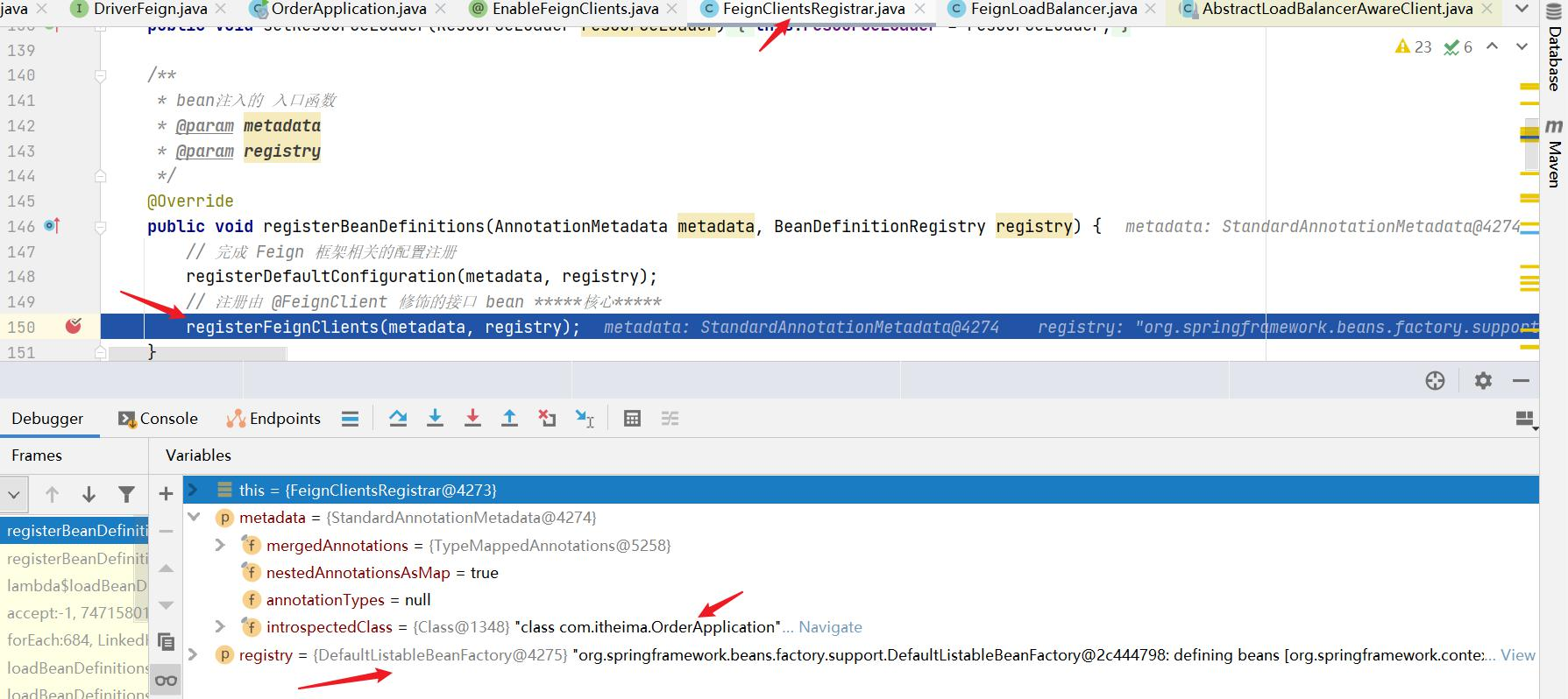Click the Step Into debugger icon
Screen dimensions: 1568x699
coord(435,419)
